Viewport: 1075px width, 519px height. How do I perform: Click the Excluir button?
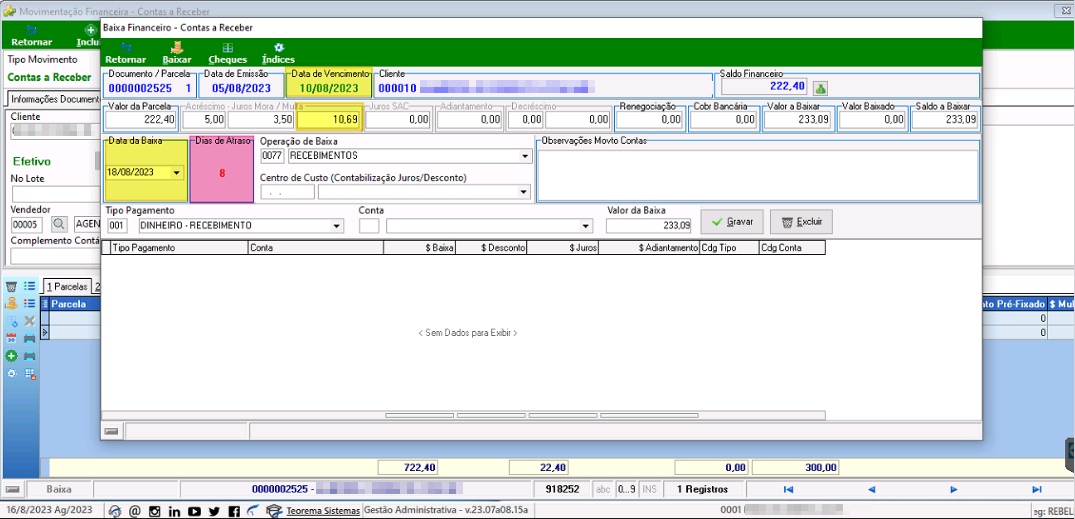tap(801, 222)
